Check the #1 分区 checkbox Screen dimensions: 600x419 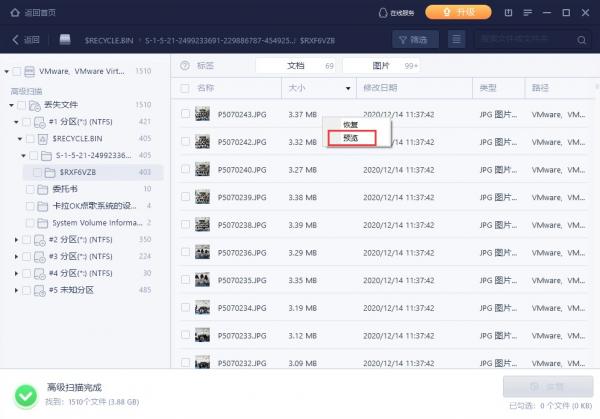point(26,122)
